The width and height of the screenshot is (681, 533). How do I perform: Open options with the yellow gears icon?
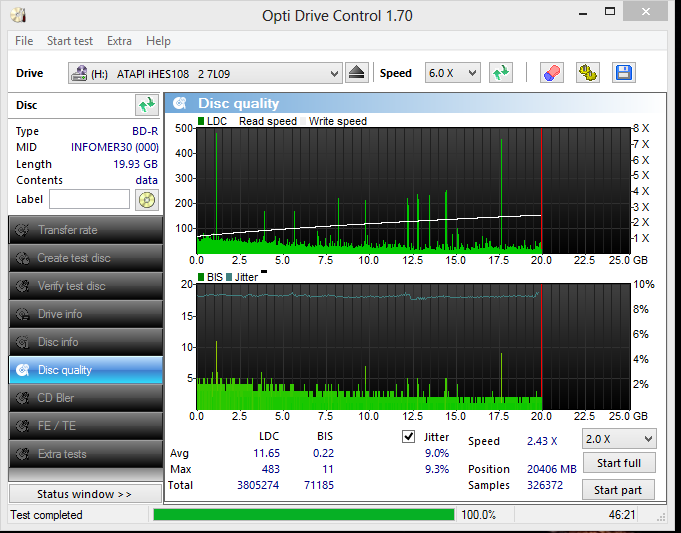pos(588,73)
